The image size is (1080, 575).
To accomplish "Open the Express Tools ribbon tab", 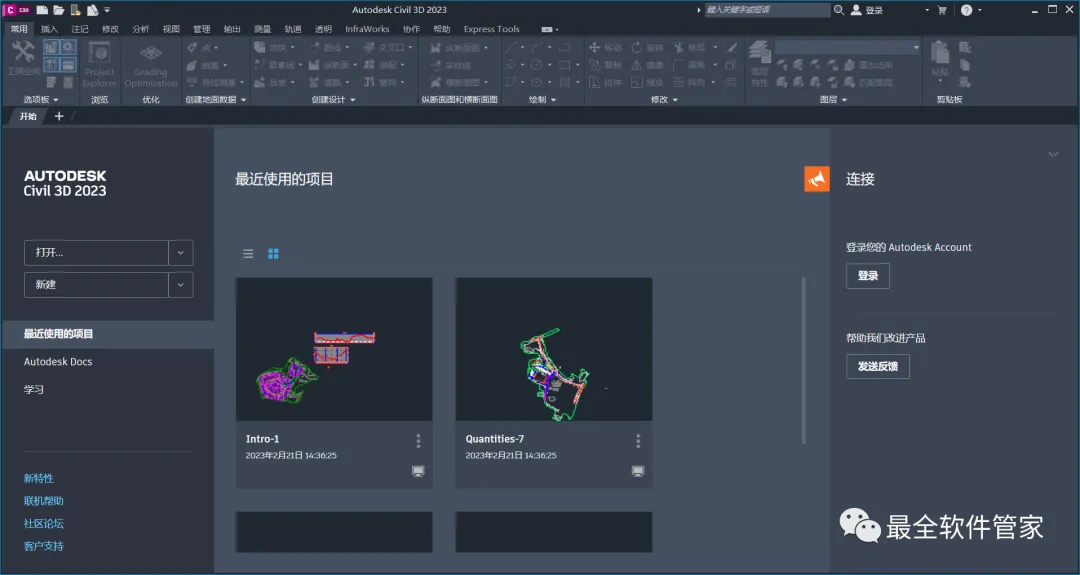I will point(491,29).
